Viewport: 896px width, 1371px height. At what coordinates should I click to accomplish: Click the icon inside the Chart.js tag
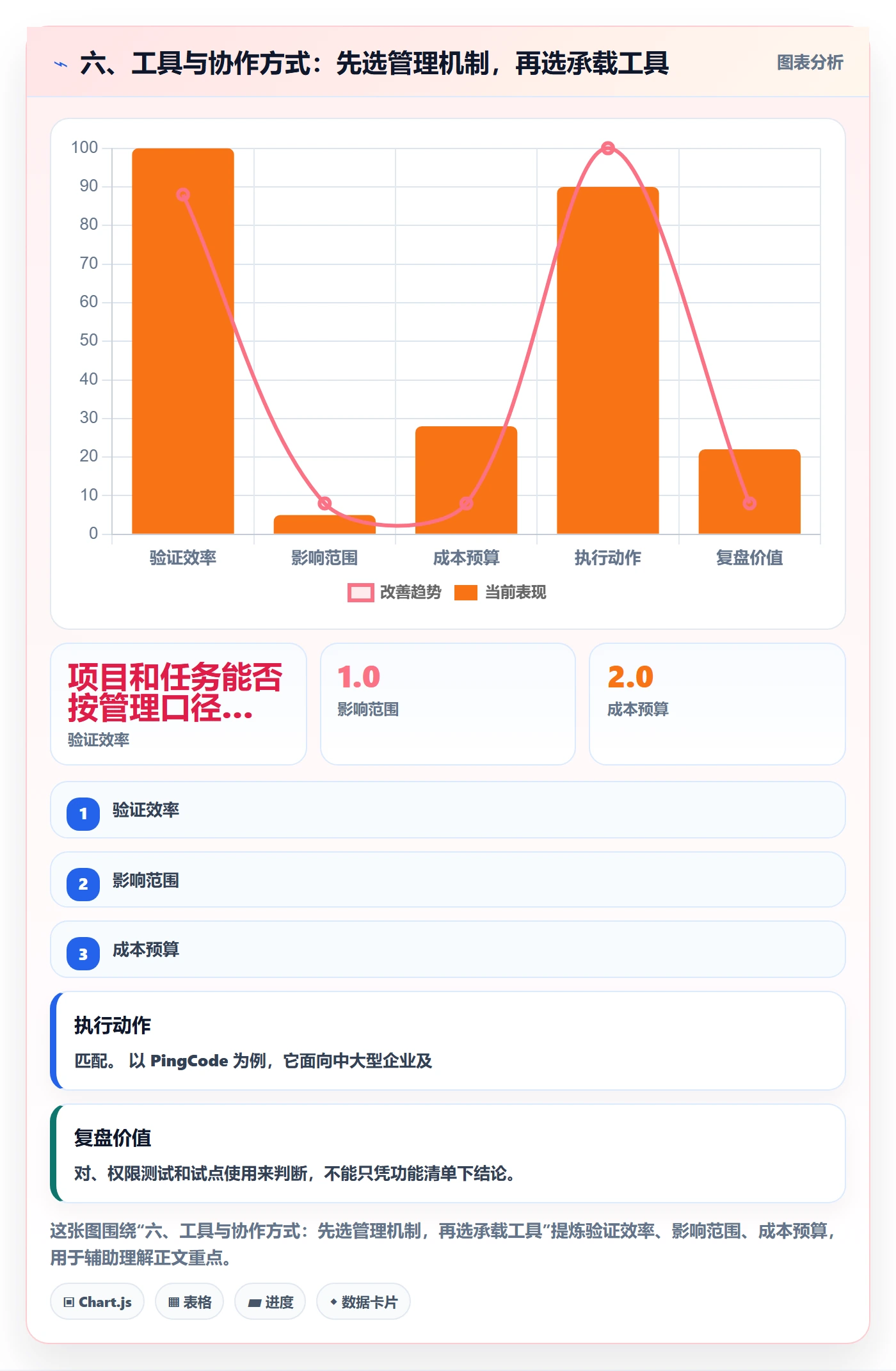69,1303
